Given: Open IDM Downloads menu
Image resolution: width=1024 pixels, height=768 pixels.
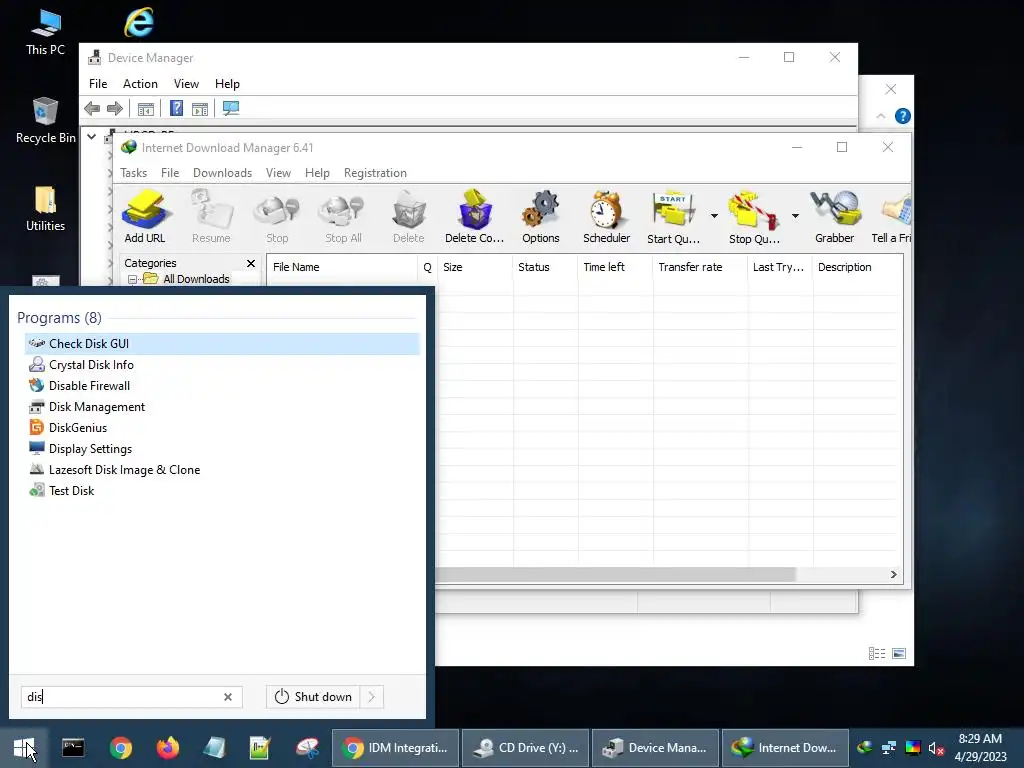Looking at the screenshot, I should (222, 173).
